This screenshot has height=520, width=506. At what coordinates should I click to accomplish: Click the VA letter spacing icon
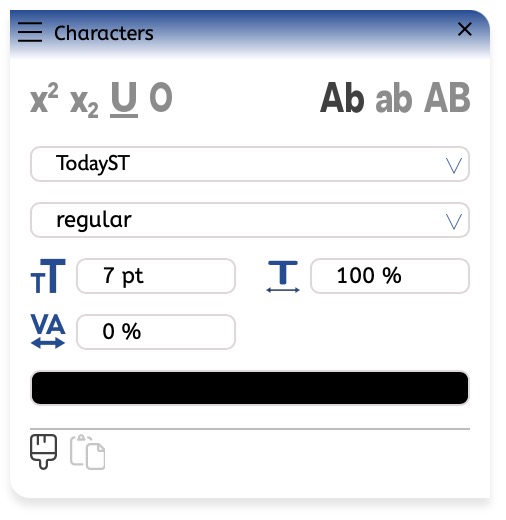point(48,331)
